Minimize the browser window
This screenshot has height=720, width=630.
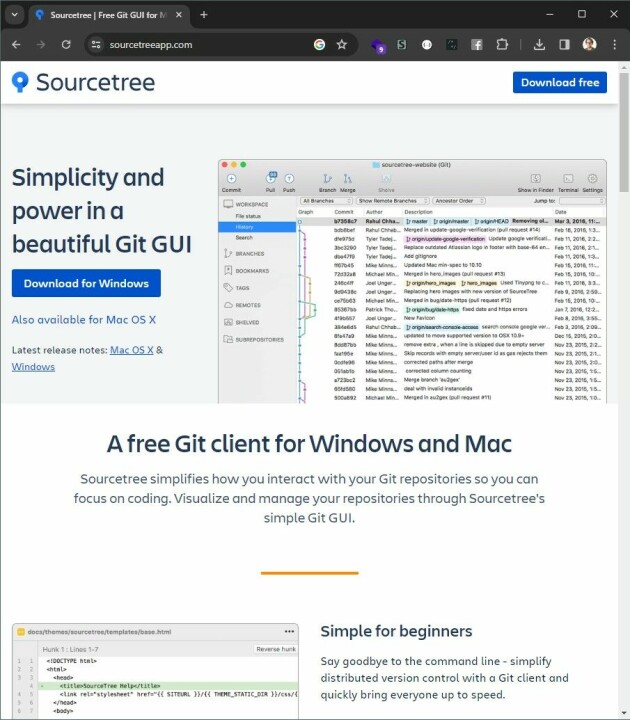550,14
